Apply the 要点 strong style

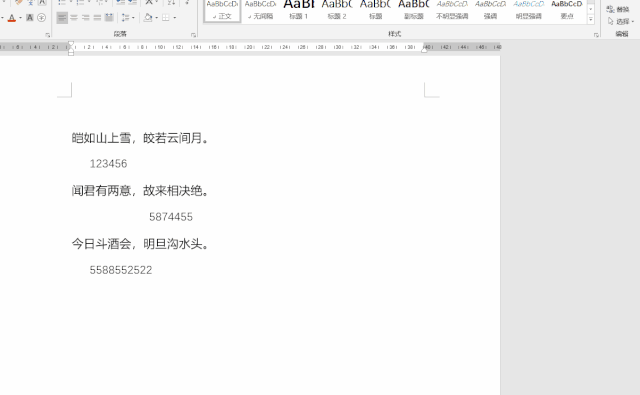click(x=567, y=11)
